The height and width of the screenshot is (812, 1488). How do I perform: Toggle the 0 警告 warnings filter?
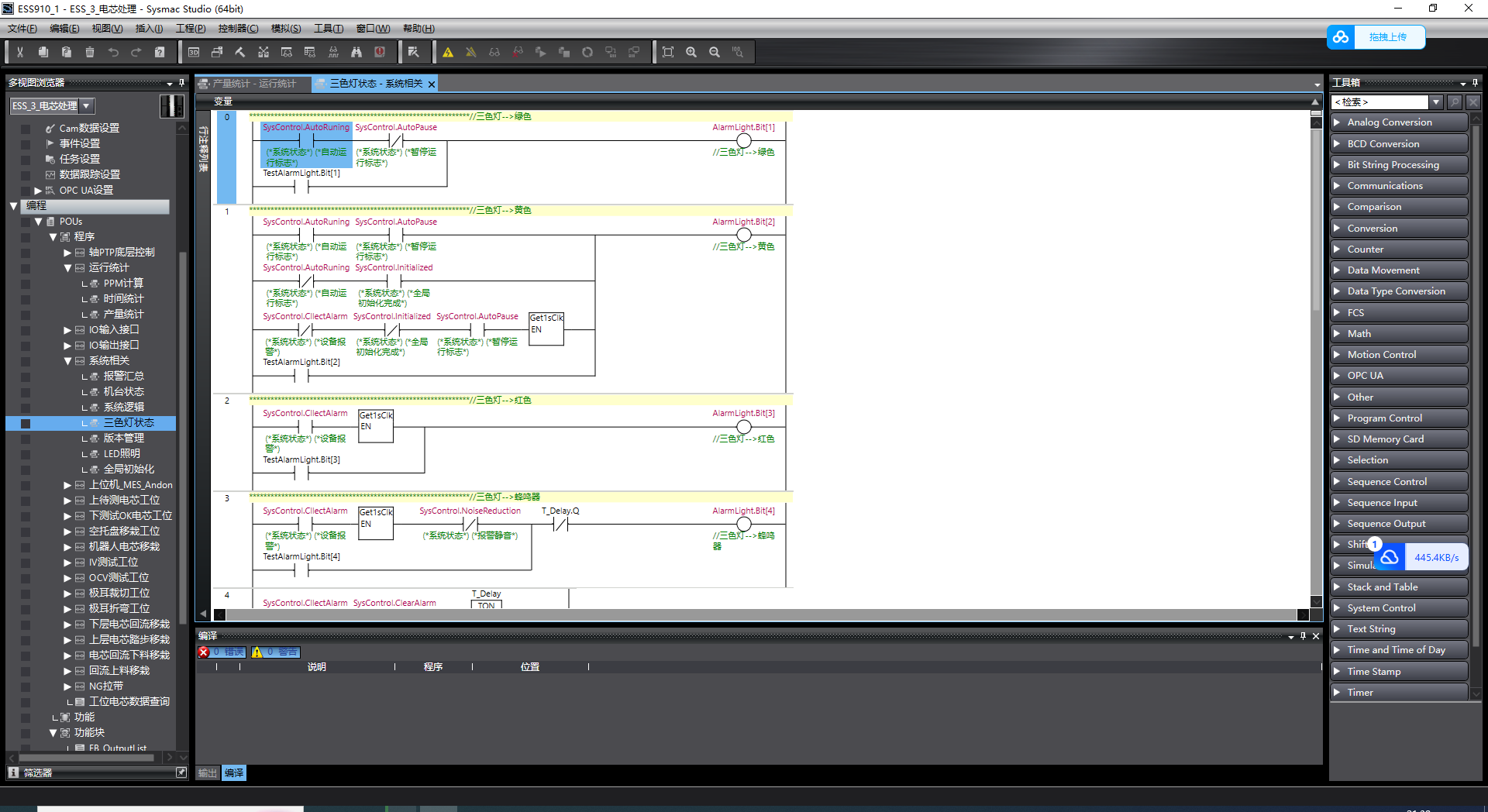coord(276,652)
